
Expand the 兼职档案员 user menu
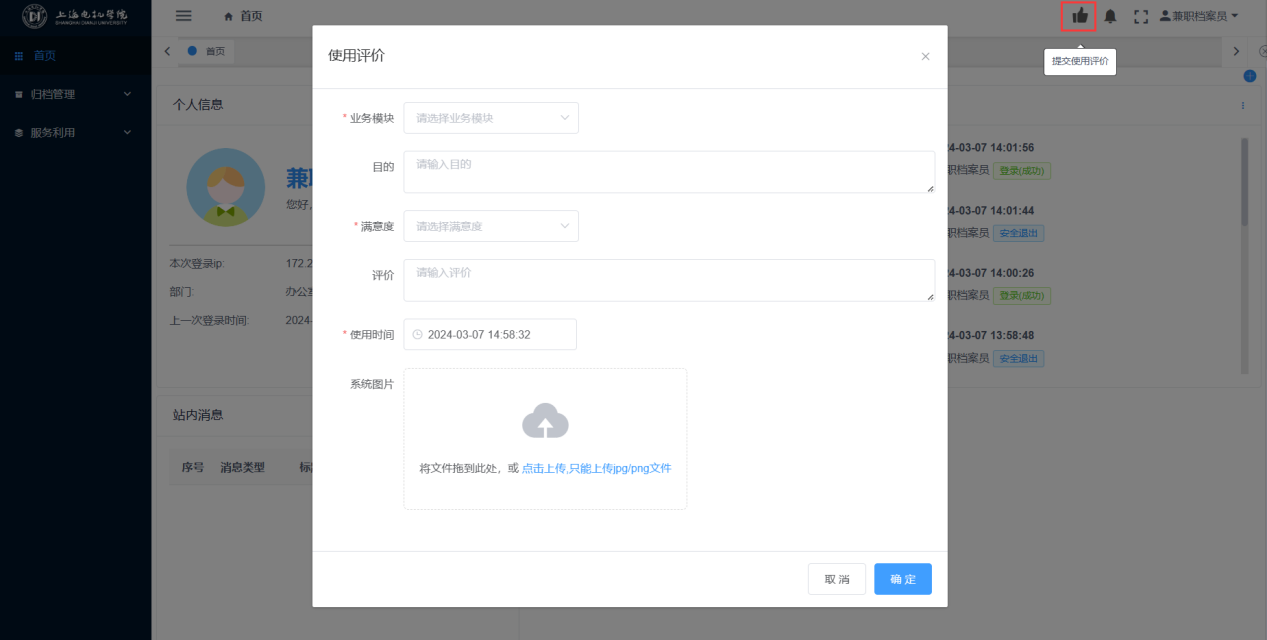coord(1198,16)
